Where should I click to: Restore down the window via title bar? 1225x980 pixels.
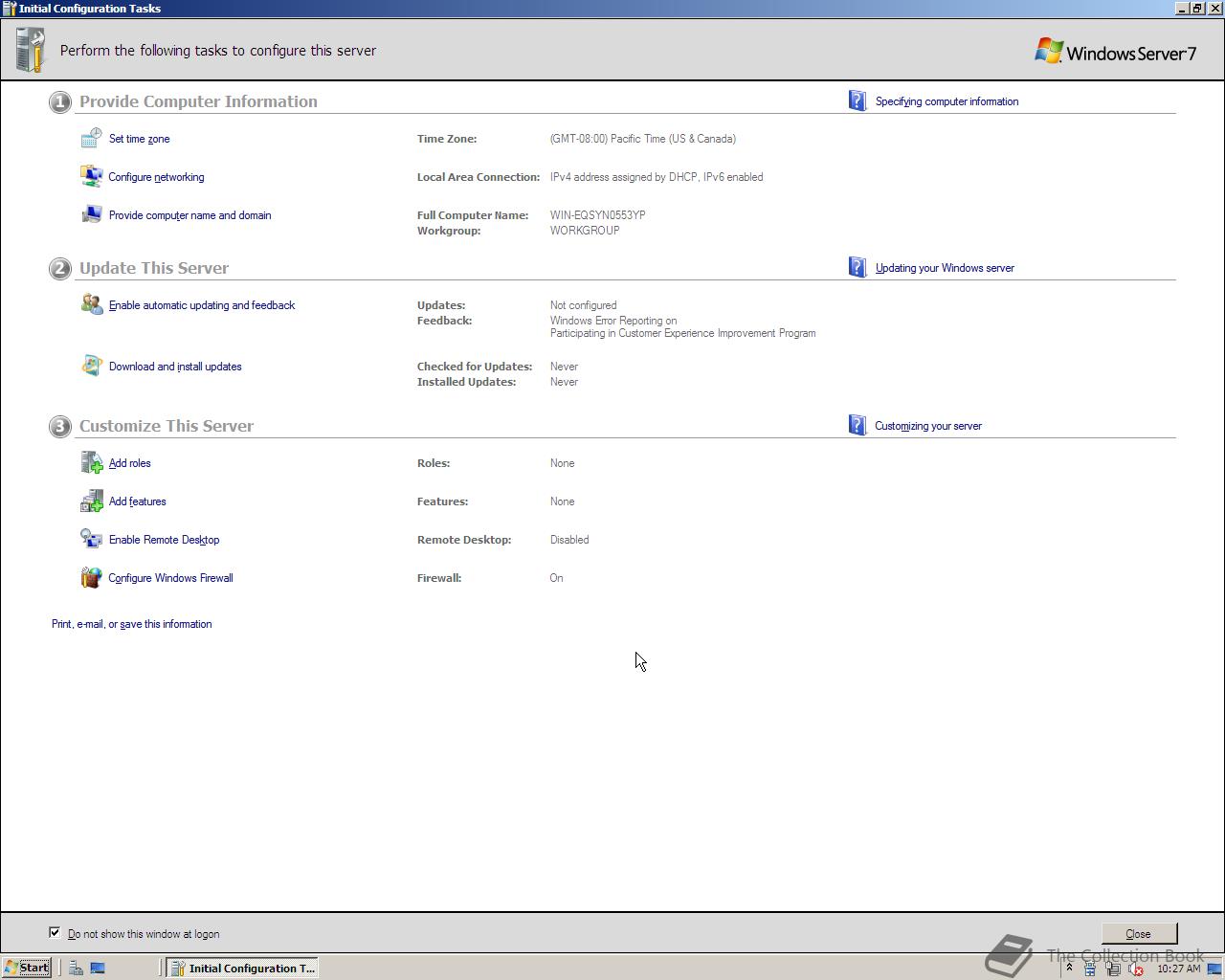[1196, 8]
